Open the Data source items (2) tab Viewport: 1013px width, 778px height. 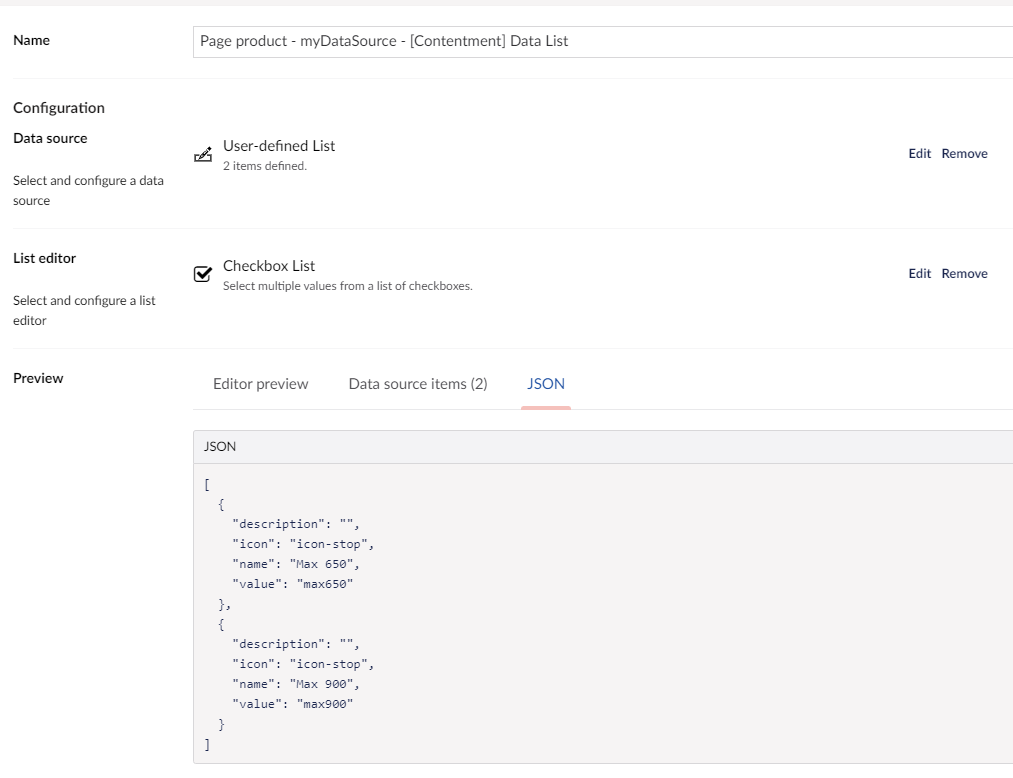click(x=417, y=383)
